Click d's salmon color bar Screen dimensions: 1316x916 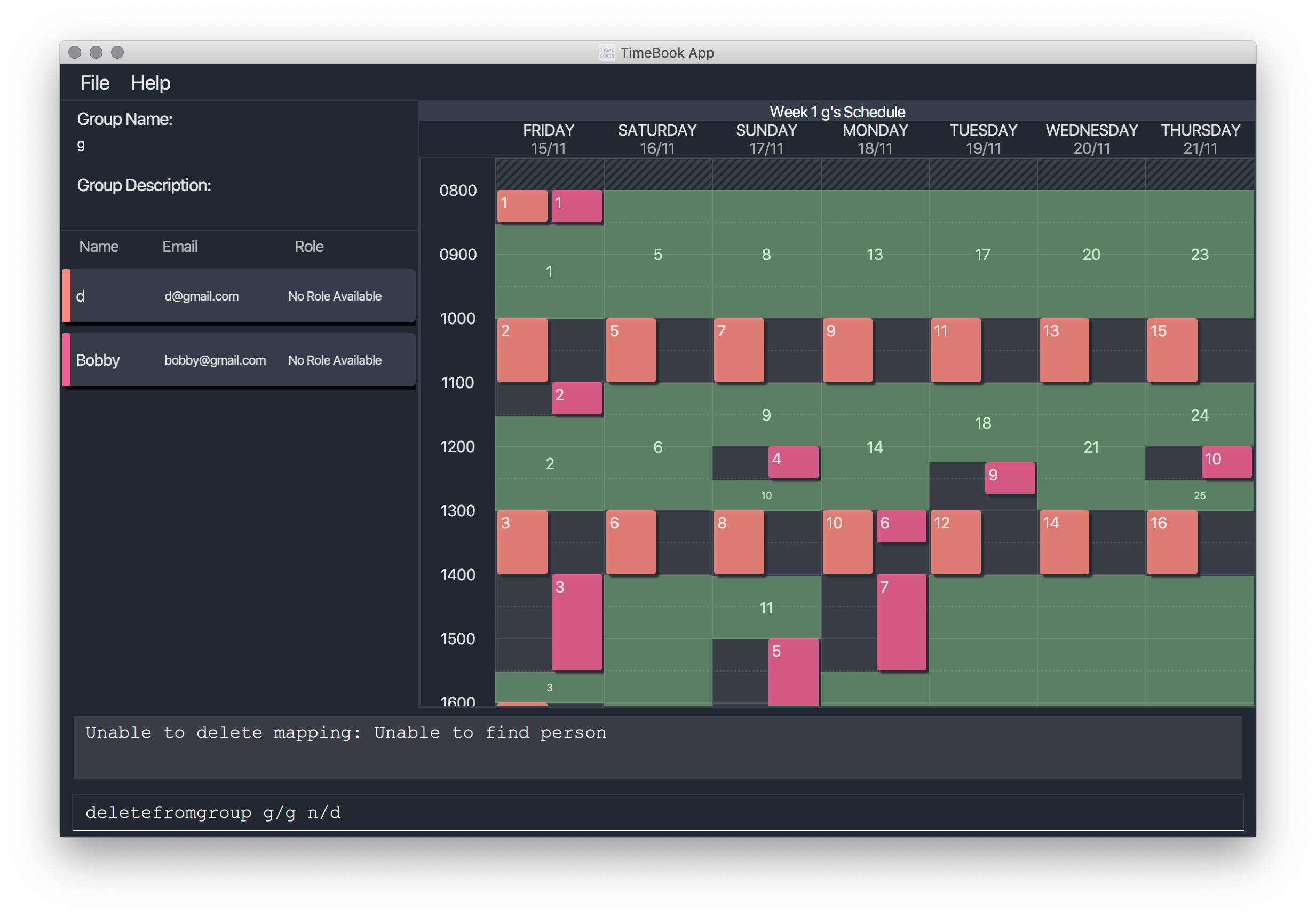(x=66, y=296)
